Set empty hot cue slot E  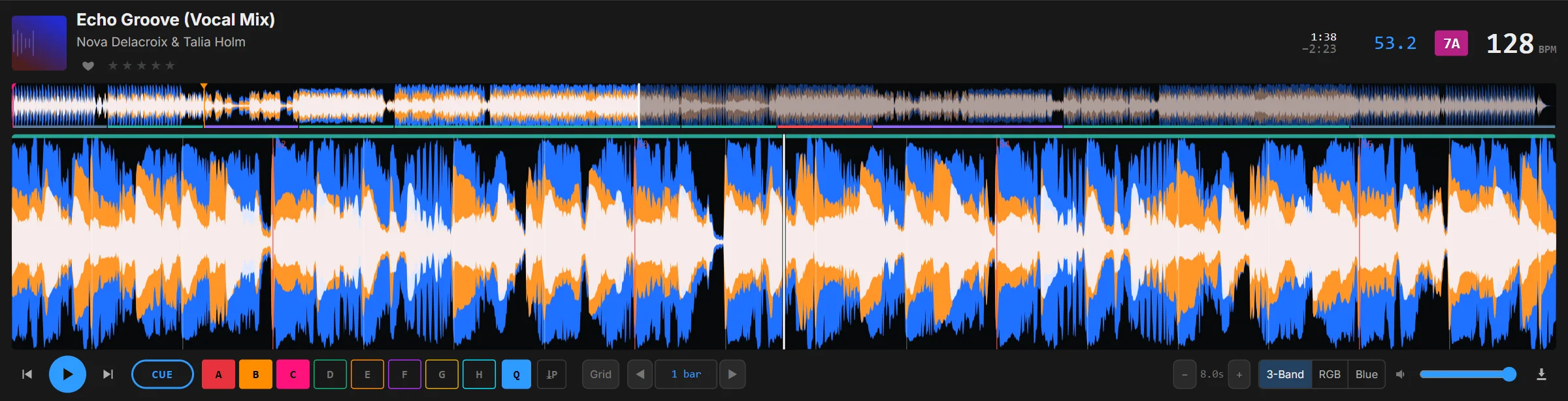pos(367,374)
